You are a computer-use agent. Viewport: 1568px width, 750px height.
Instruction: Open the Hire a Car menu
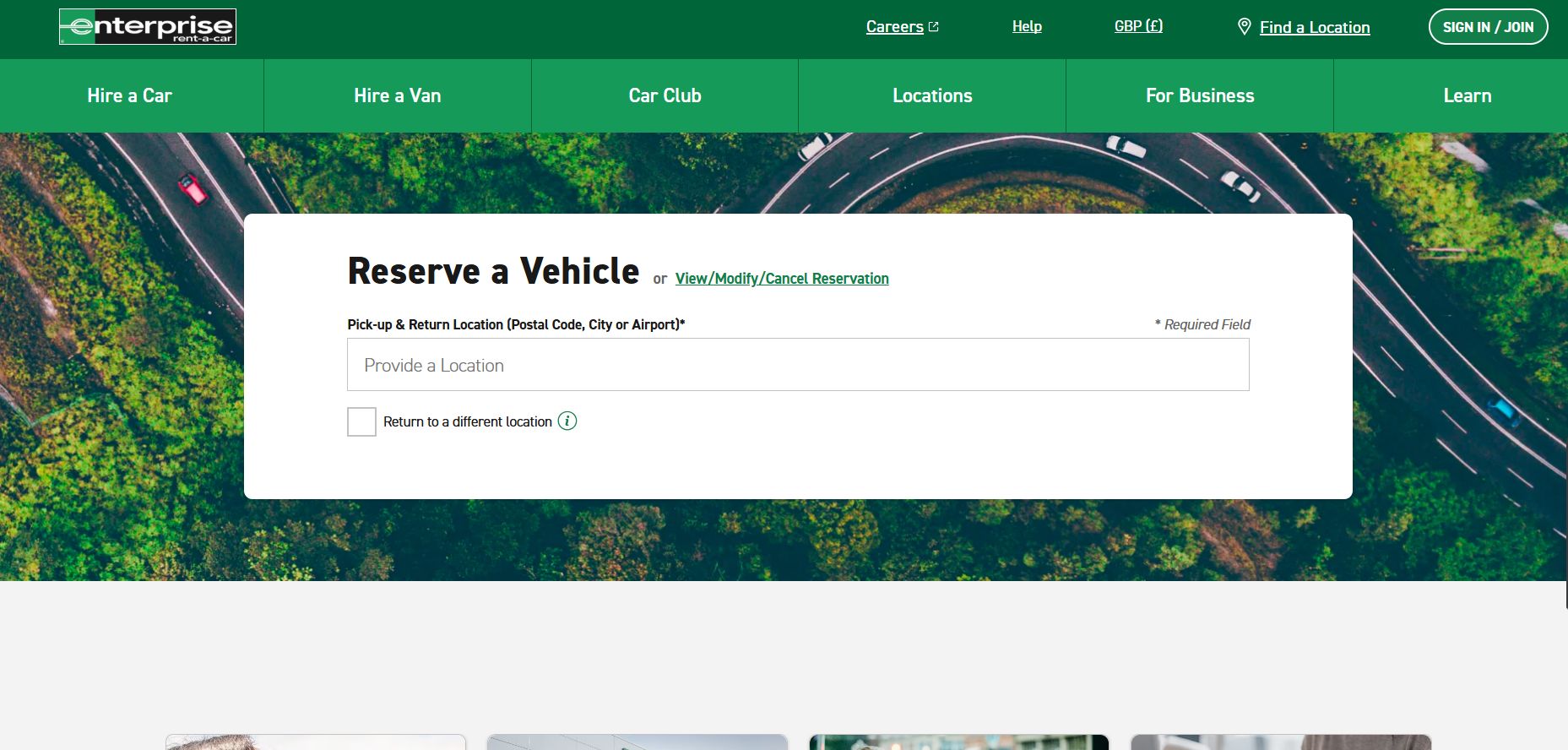pos(130,95)
